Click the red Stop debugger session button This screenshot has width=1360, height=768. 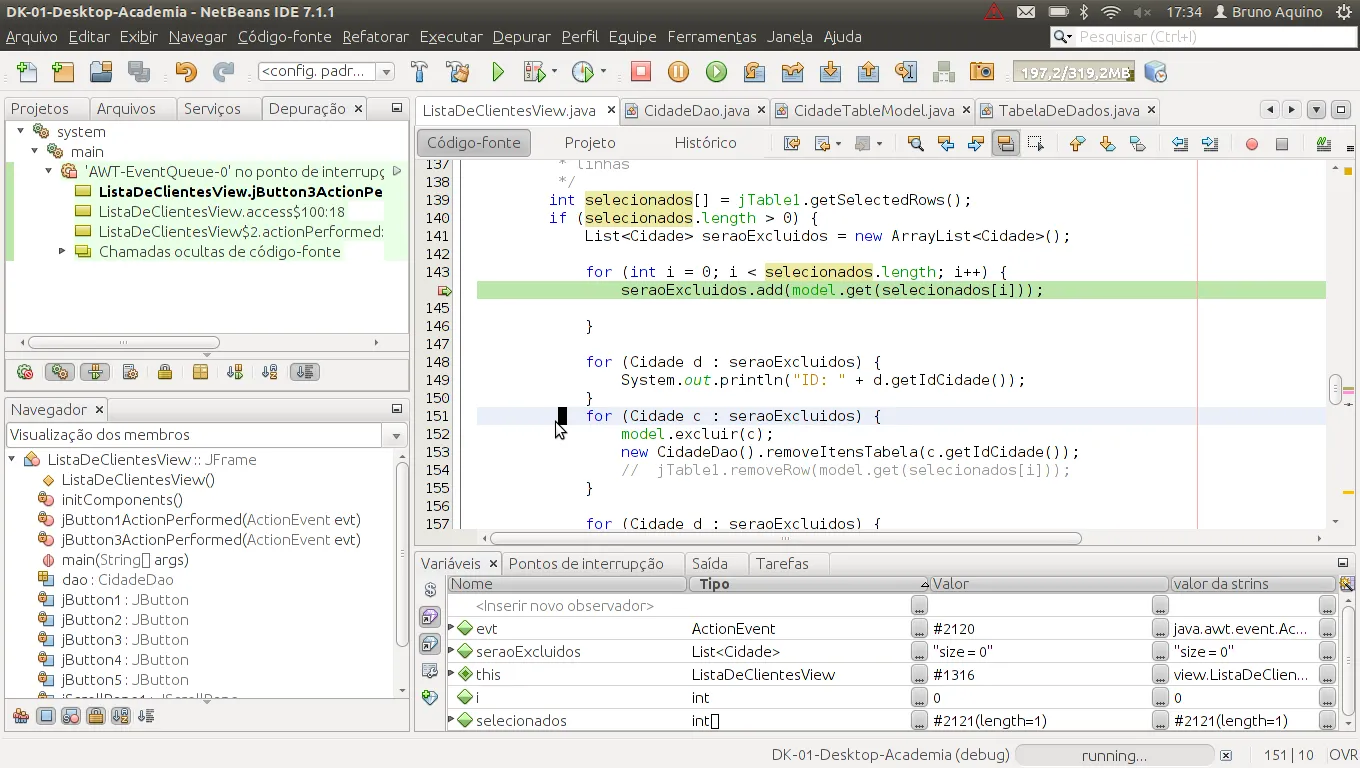[x=641, y=72]
